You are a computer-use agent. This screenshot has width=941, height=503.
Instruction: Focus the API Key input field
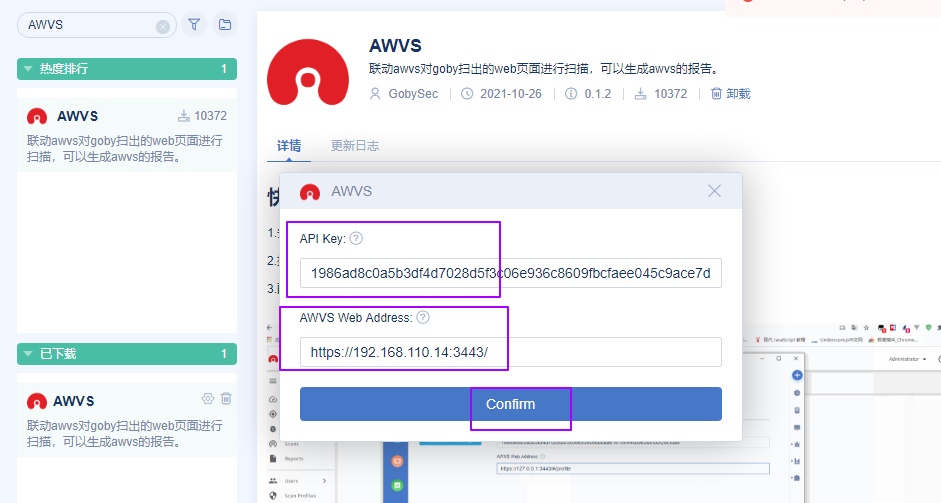click(511, 273)
